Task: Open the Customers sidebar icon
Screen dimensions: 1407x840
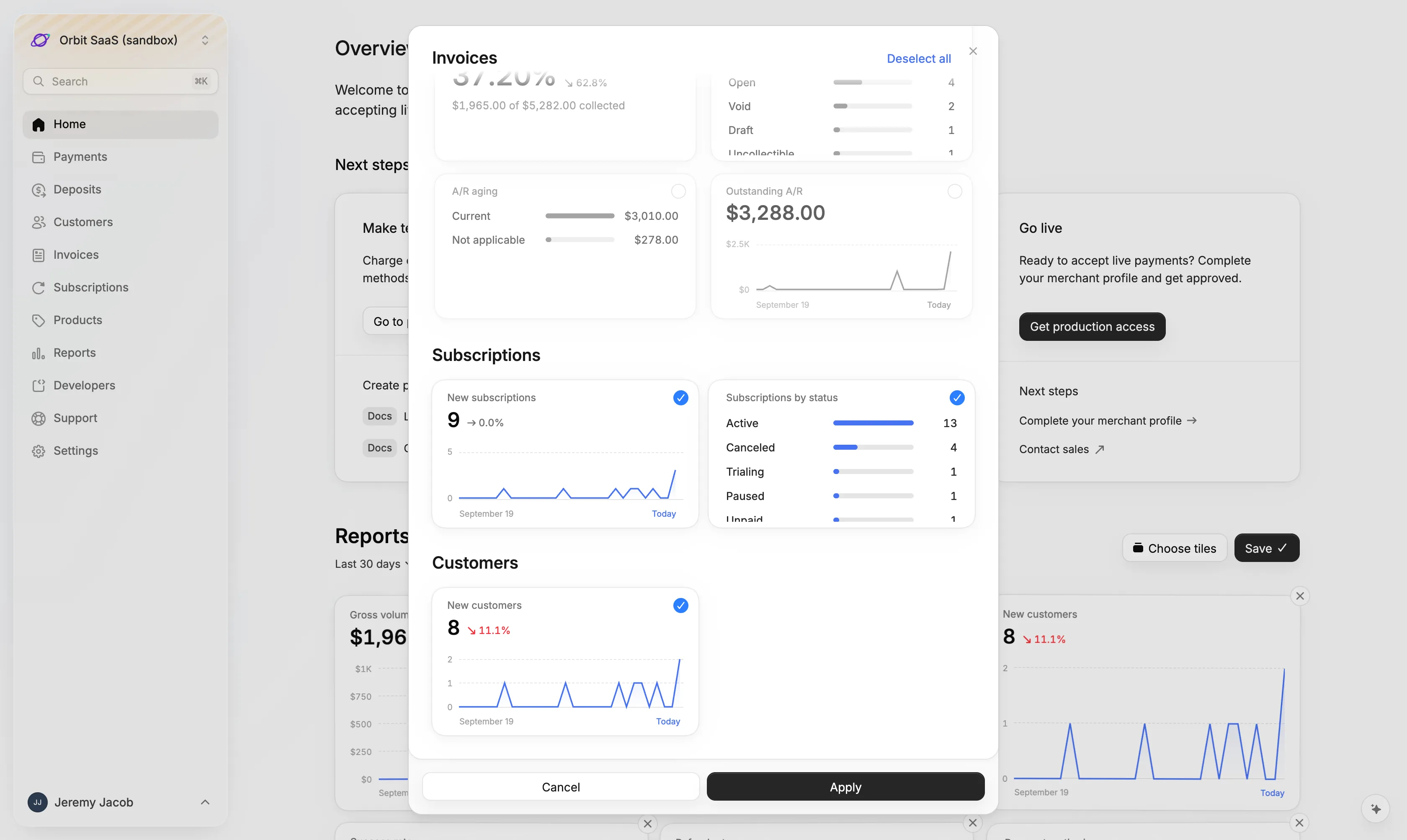Action: click(x=39, y=222)
